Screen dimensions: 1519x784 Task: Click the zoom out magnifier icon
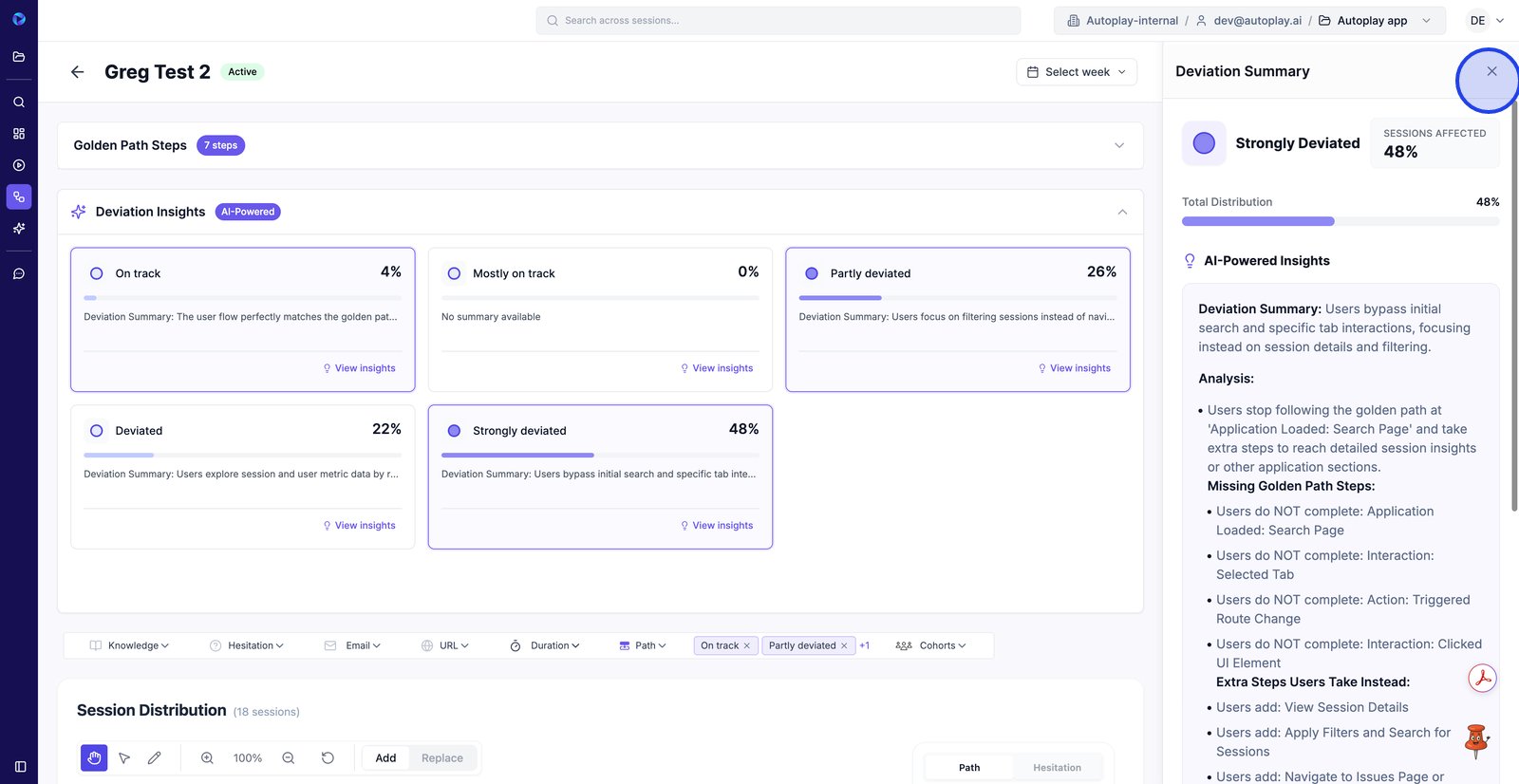point(289,757)
